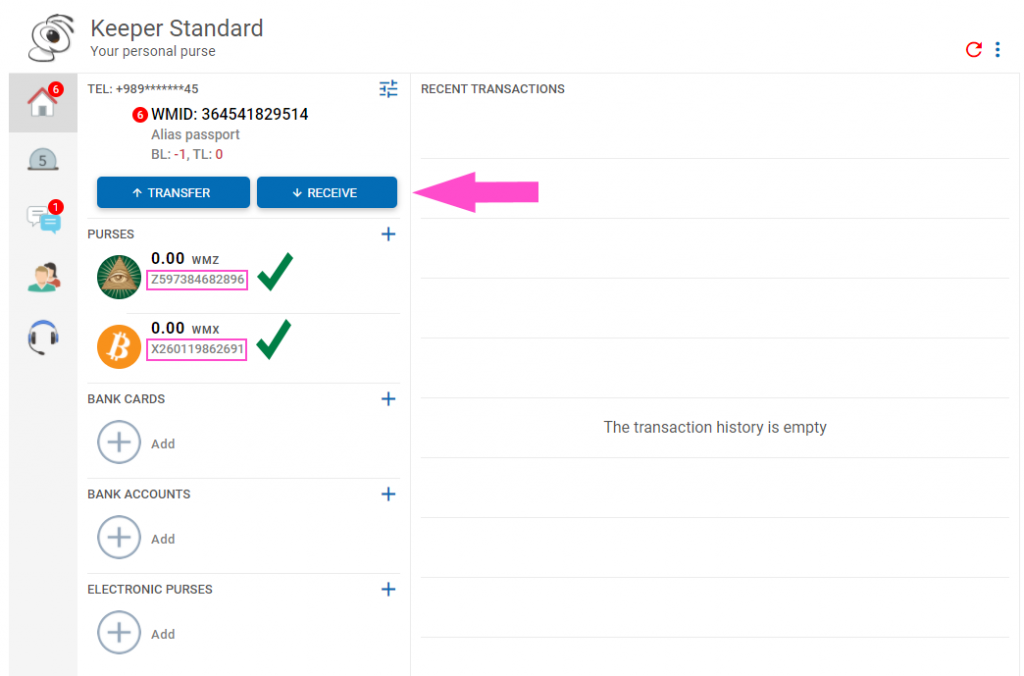Click the red refresh icon

974,49
